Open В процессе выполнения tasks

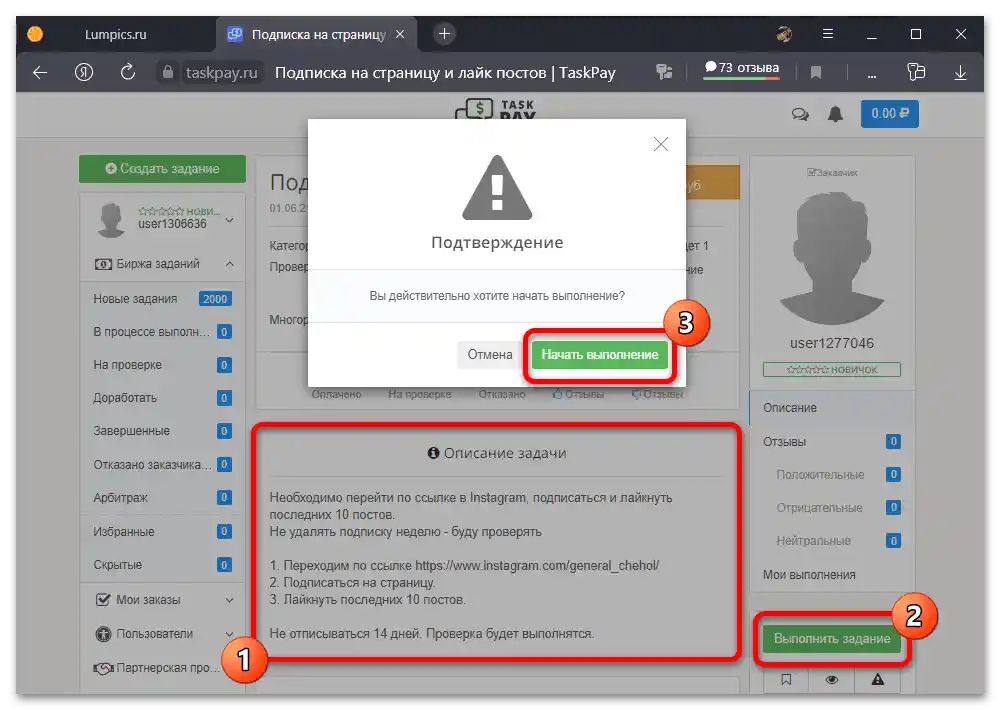coord(163,332)
